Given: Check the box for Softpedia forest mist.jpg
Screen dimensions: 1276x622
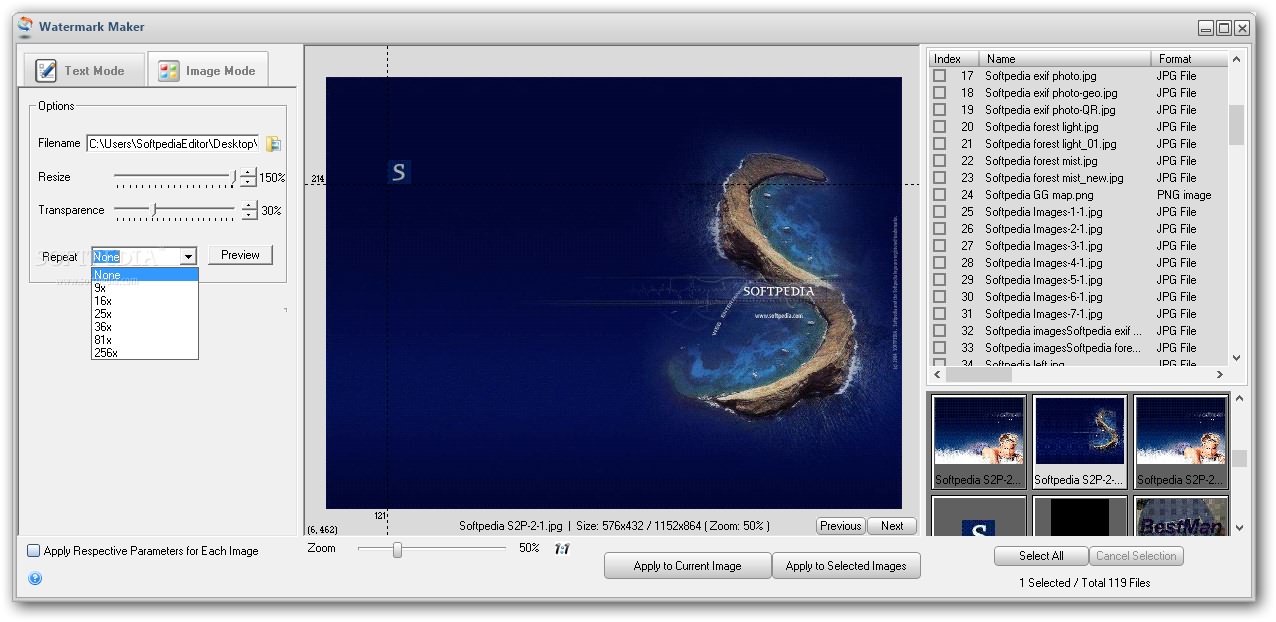Looking at the screenshot, I should (x=940, y=161).
